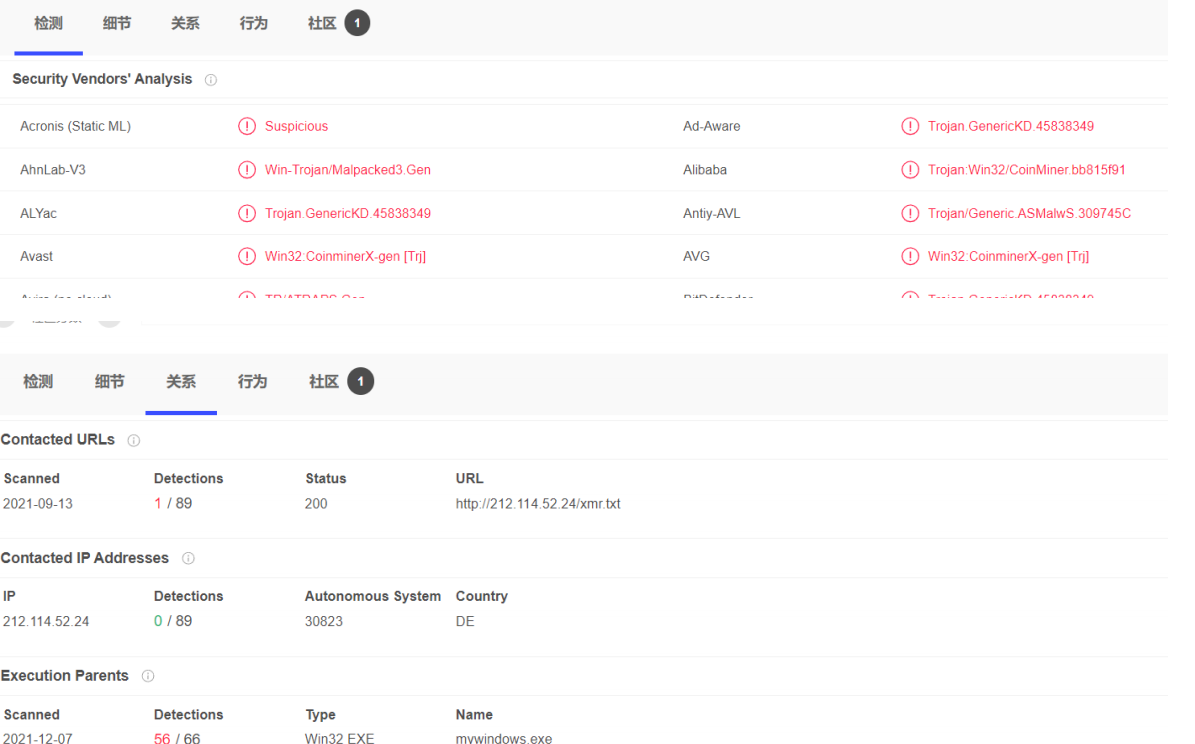Select the active 关系 tab in lower panel
Image resolution: width=1195 pixels, height=744 pixels.
click(181, 382)
